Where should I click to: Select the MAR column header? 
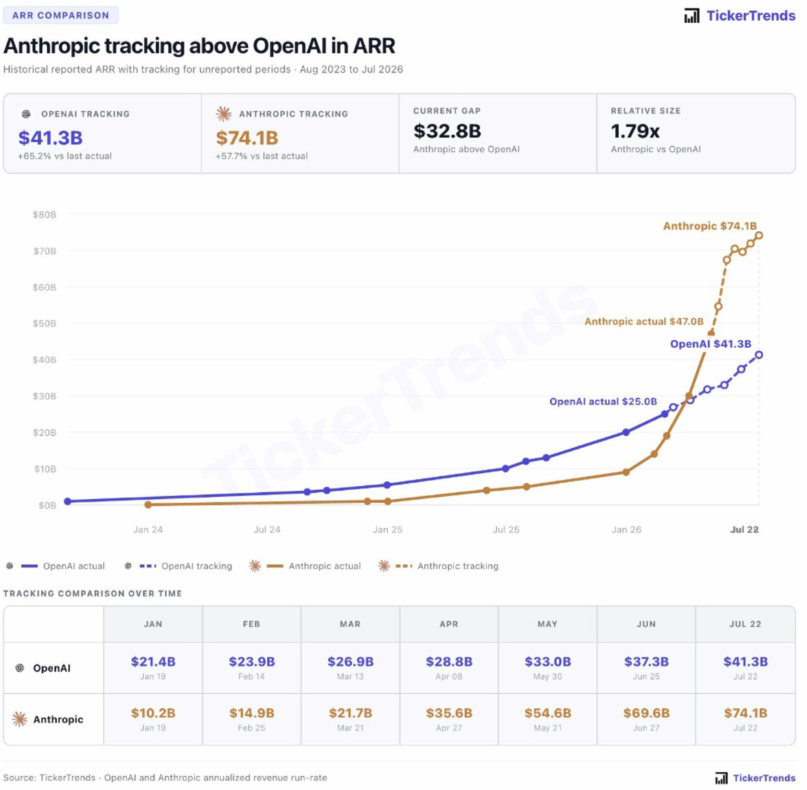(x=350, y=624)
